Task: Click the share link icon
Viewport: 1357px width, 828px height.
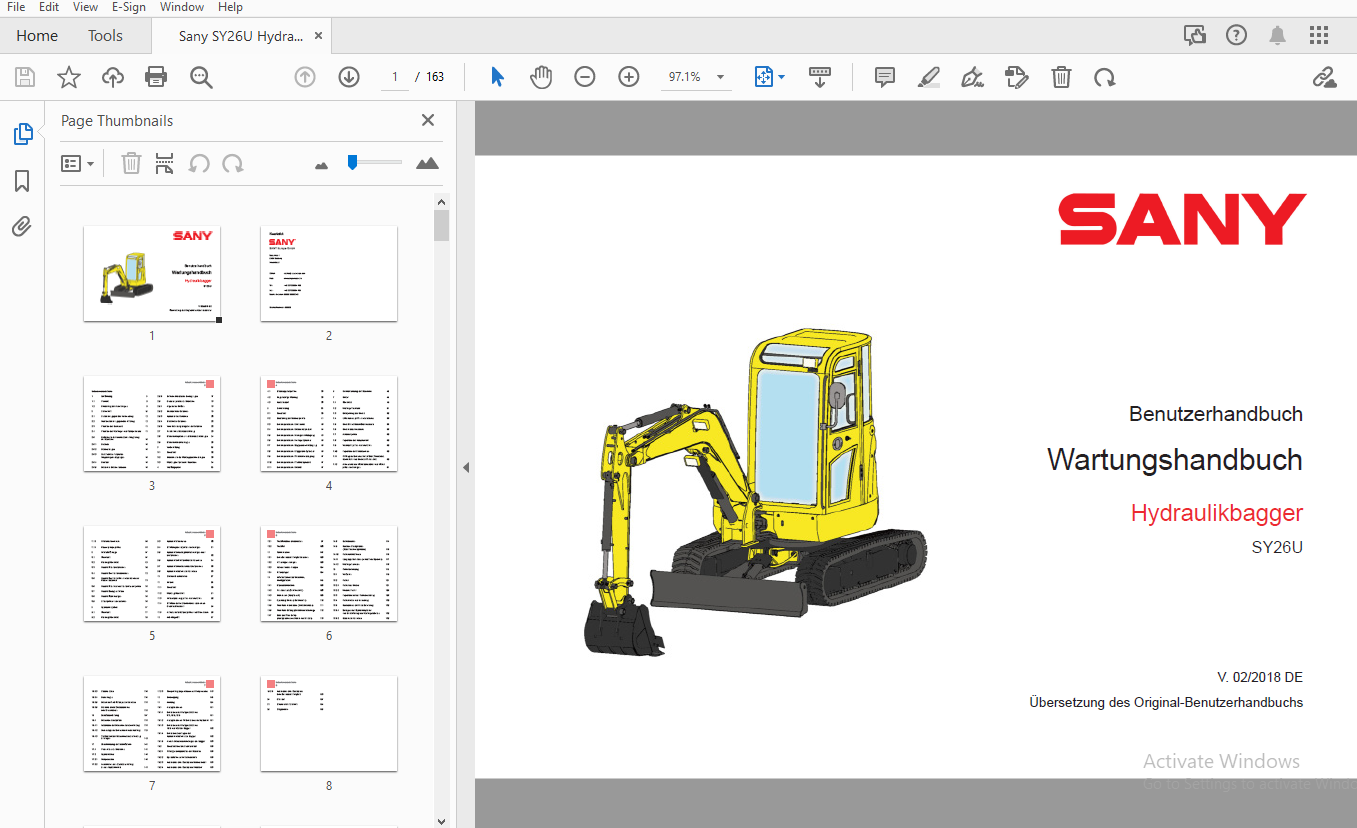Action: click(x=1325, y=77)
